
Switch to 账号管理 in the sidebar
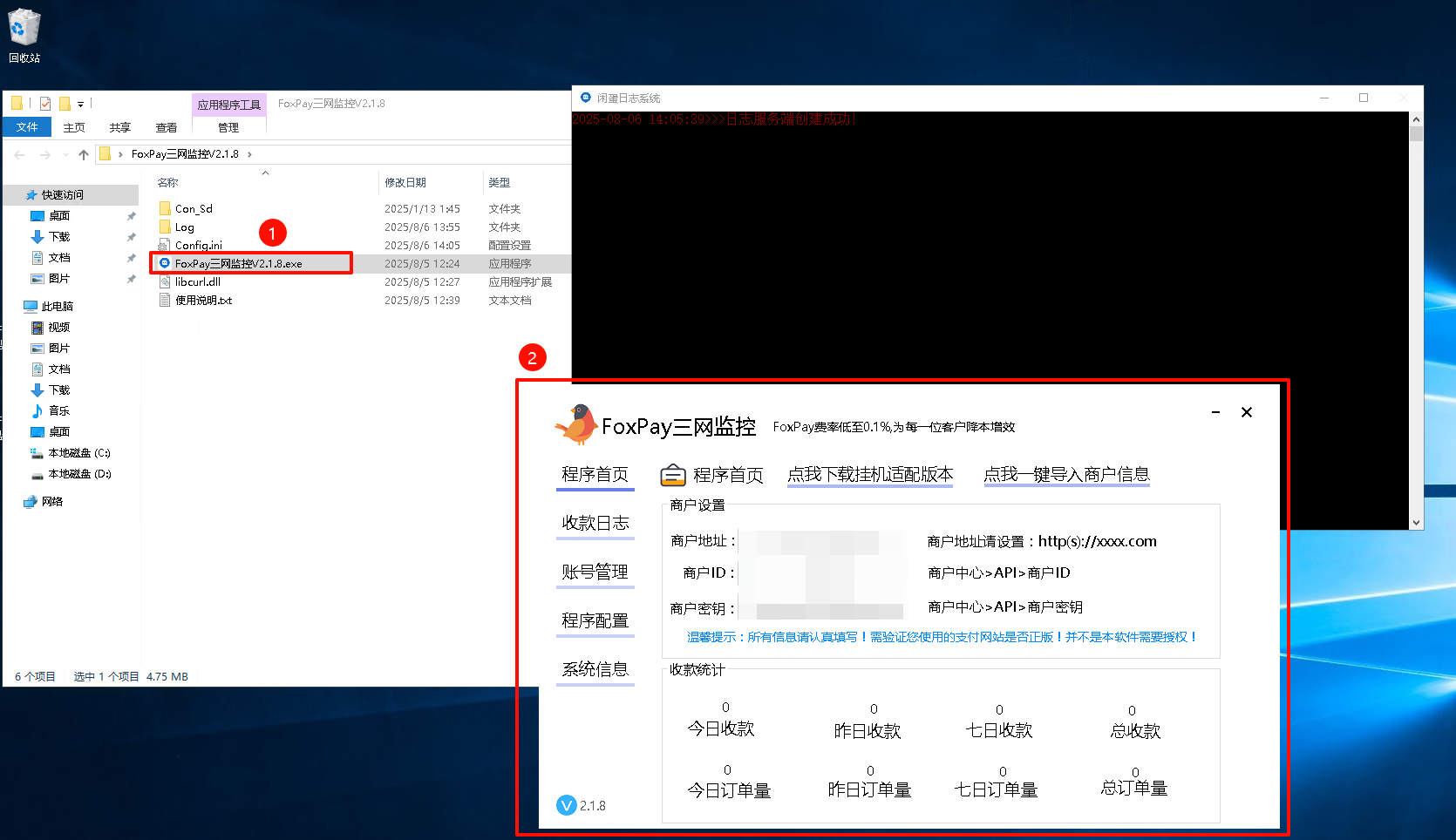pos(595,572)
